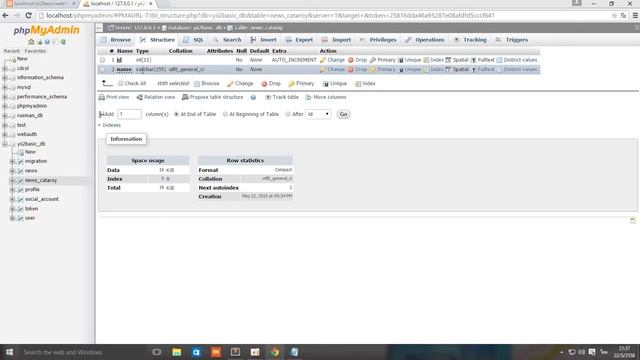
Task: Tick the checkbox for the id column
Action: (x=102, y=60)
